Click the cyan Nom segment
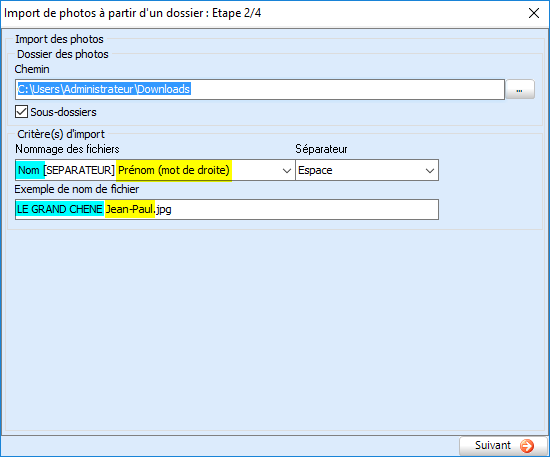This screenshot has width=550, height=457. pos(30,170)
